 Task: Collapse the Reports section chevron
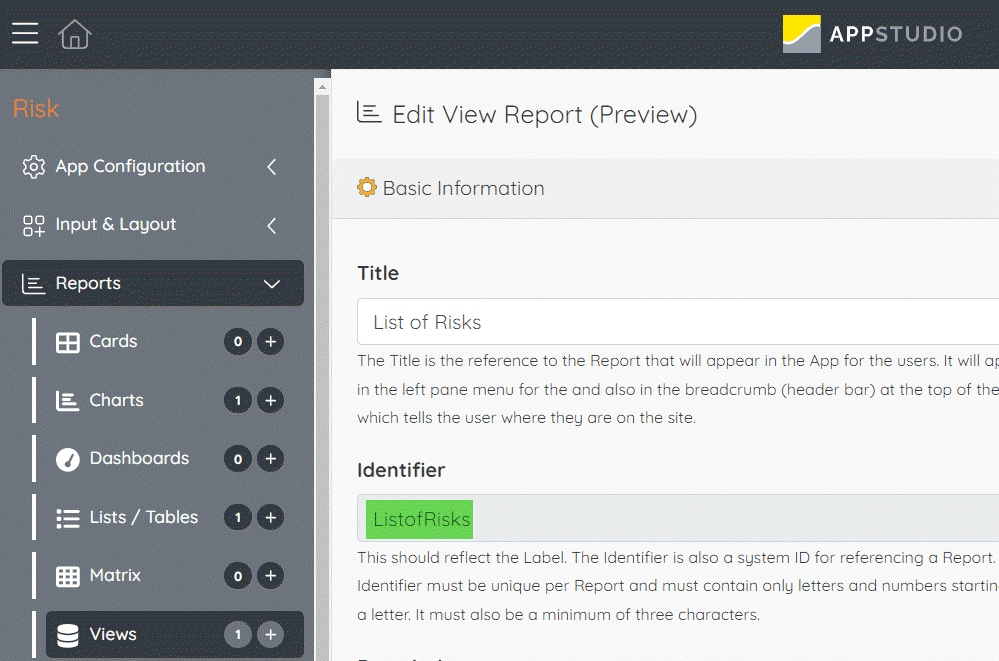point(272,284)
